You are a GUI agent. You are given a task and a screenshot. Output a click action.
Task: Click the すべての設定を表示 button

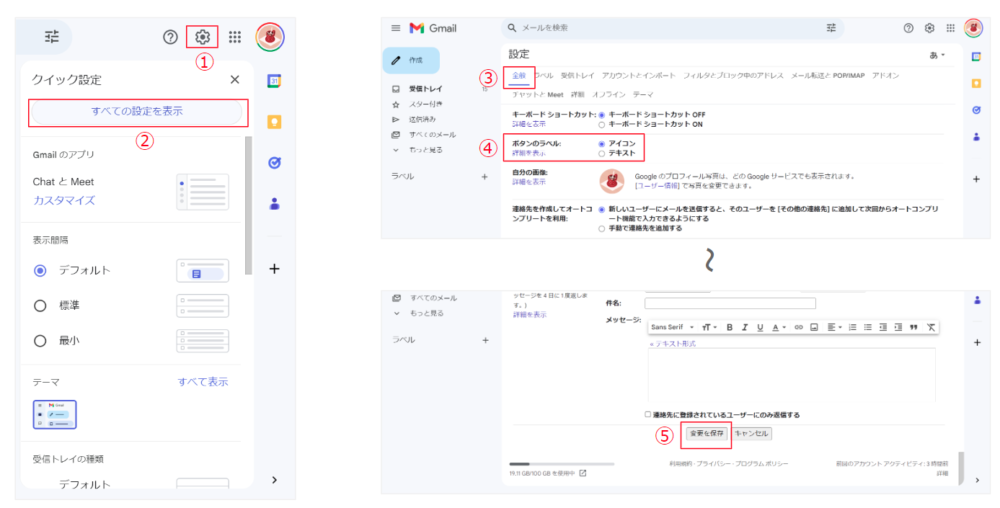click(136, 112)
